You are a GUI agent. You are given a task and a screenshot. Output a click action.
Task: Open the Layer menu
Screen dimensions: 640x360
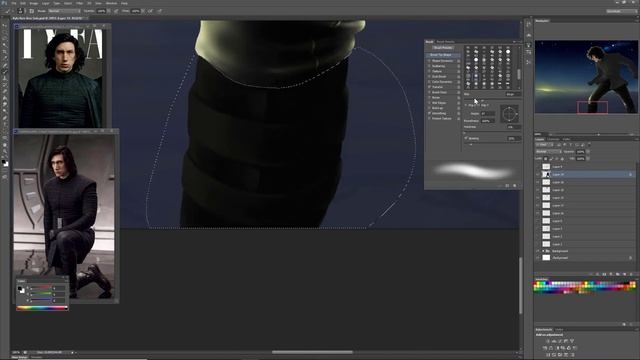pos(46,3)
